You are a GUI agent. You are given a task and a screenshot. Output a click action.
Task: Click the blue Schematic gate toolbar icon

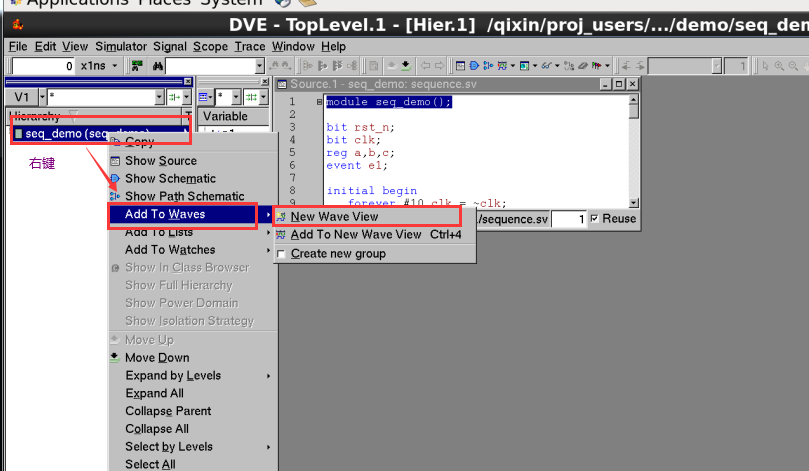(x=474, y=66)
